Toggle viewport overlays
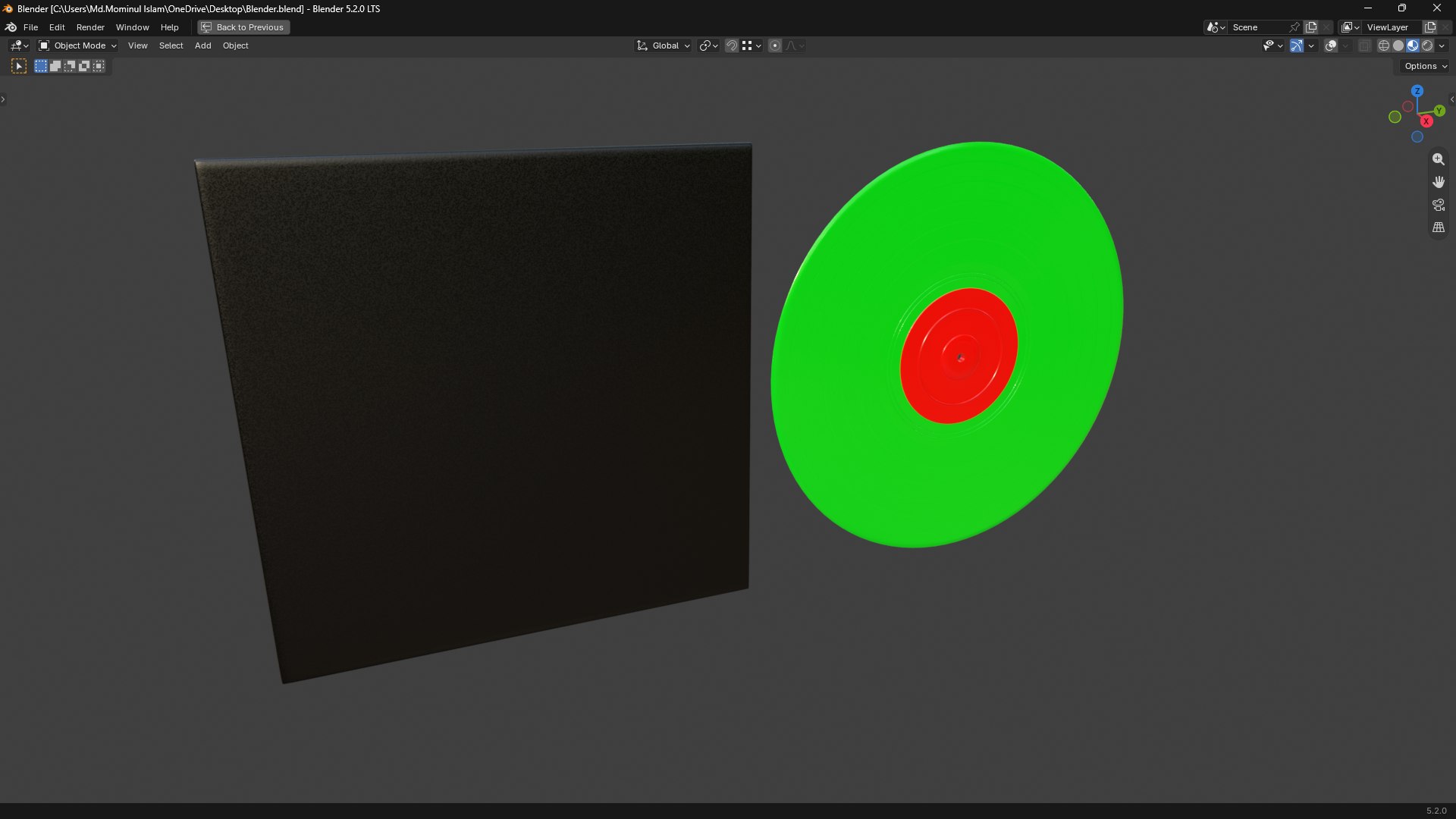 1331,46
